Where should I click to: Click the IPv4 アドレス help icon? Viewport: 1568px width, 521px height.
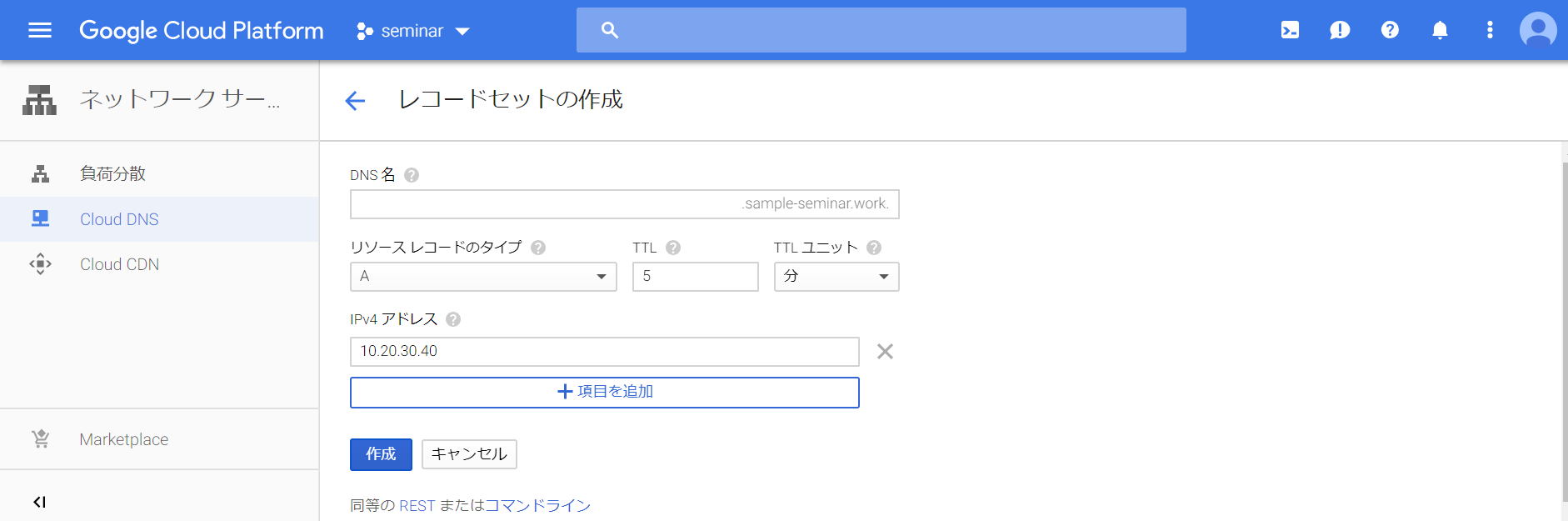453,319
